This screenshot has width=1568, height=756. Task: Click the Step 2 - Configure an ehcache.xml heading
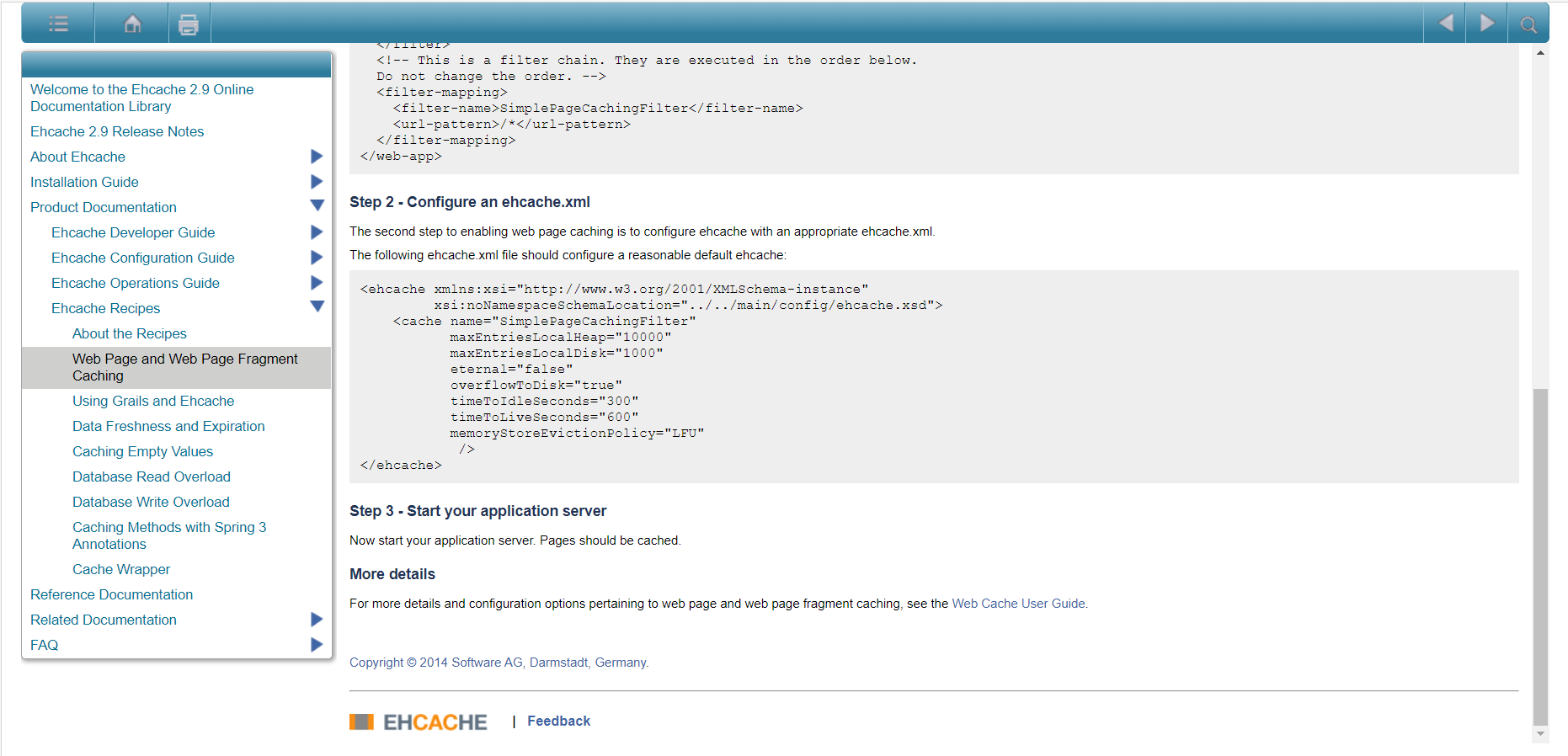470,202
